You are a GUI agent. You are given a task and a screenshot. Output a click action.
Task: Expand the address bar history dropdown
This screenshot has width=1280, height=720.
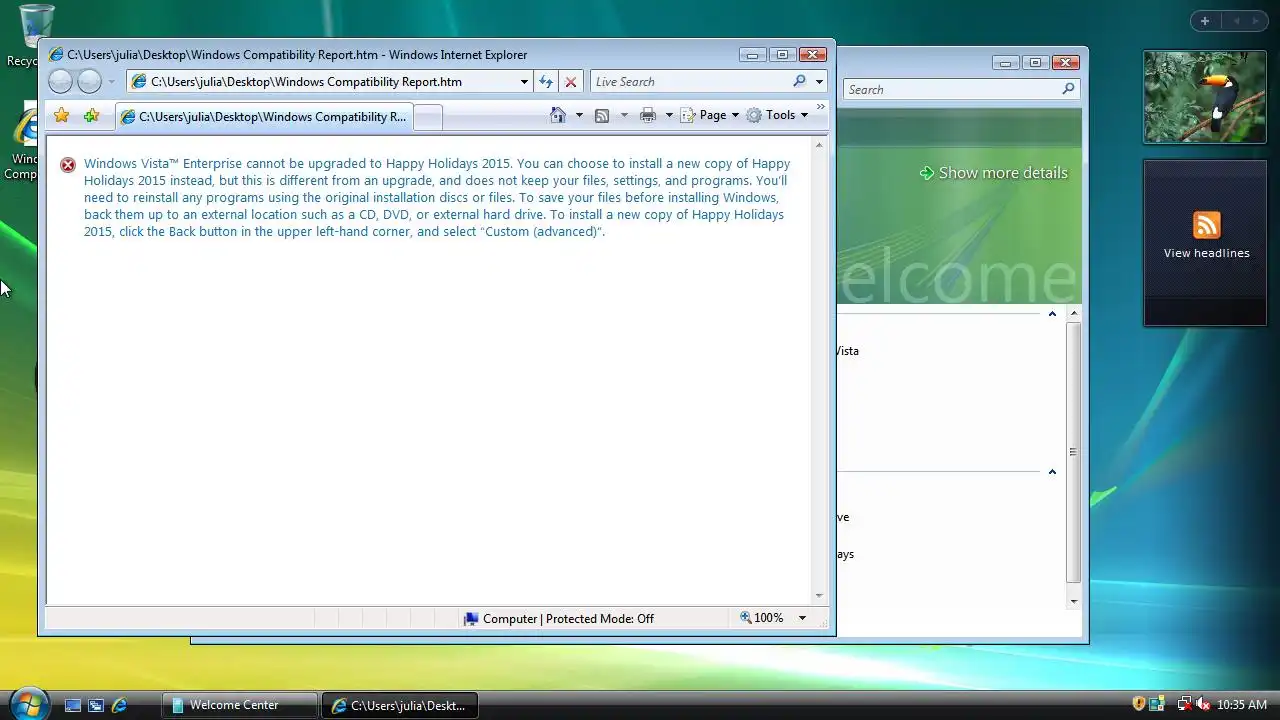(x=524, y=82)
